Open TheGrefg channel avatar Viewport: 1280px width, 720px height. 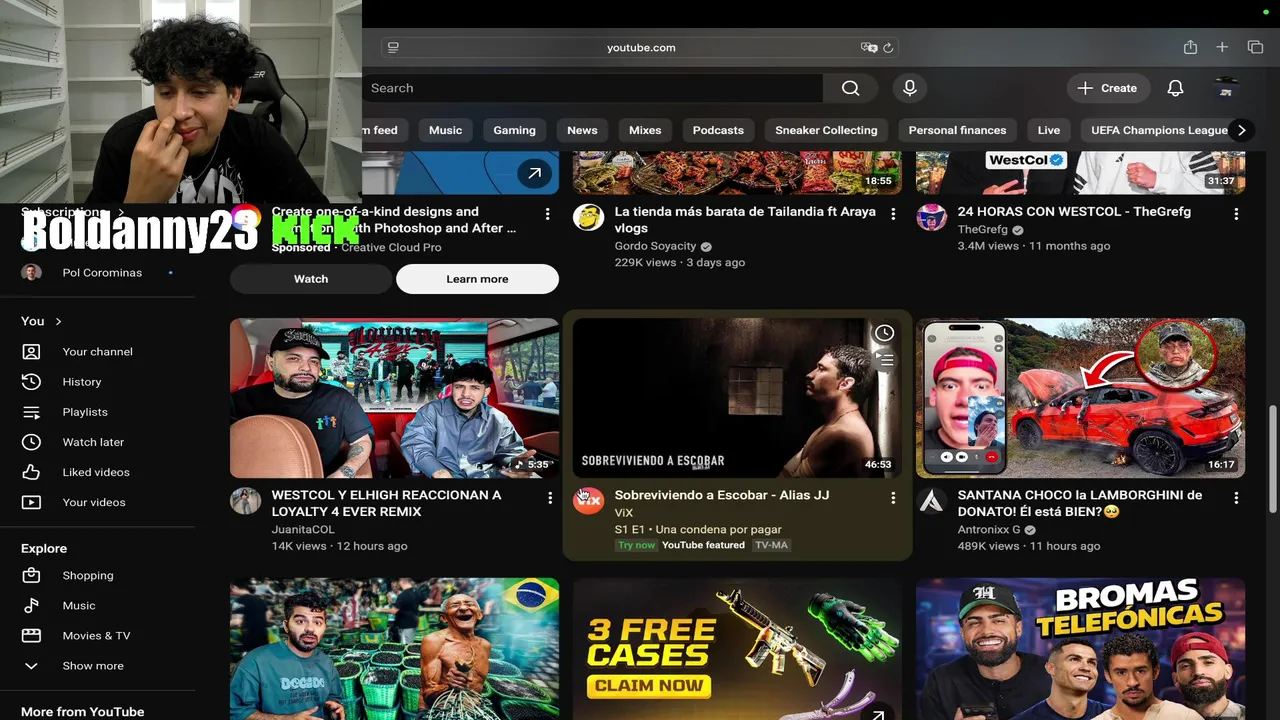tap(931, 217)
